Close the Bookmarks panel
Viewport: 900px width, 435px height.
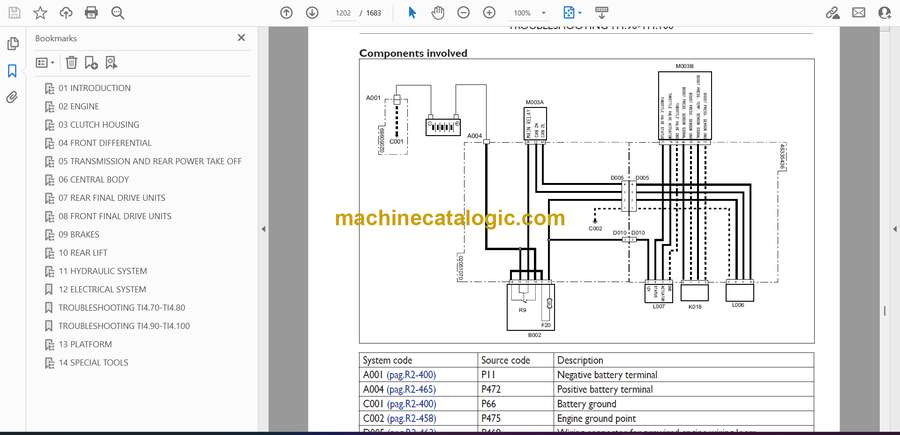[x=241, y=38]
